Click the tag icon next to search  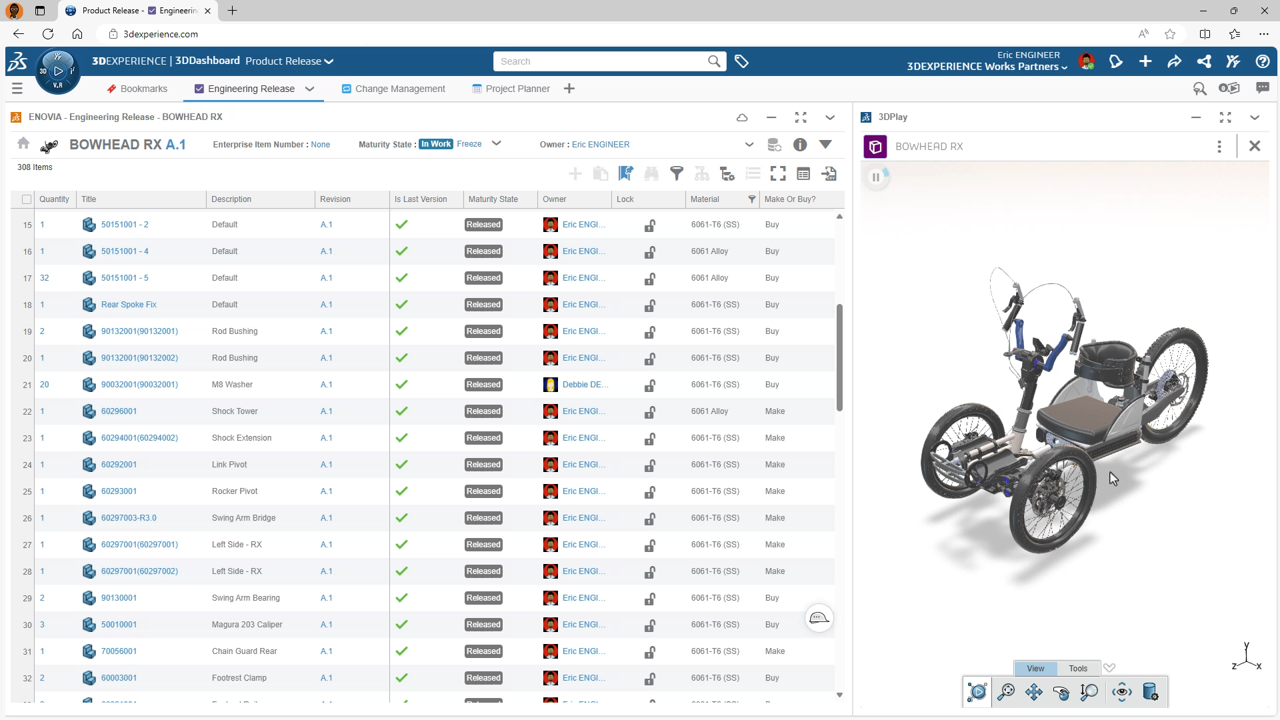pyautogui.click(x=742, y=61)
